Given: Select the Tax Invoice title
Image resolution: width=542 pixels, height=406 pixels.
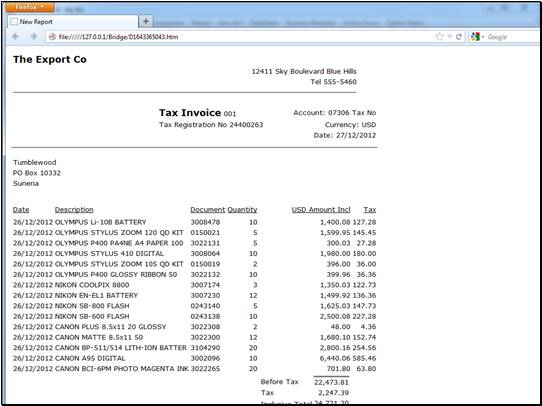Looking at the screenshot, I should point(190,113).
